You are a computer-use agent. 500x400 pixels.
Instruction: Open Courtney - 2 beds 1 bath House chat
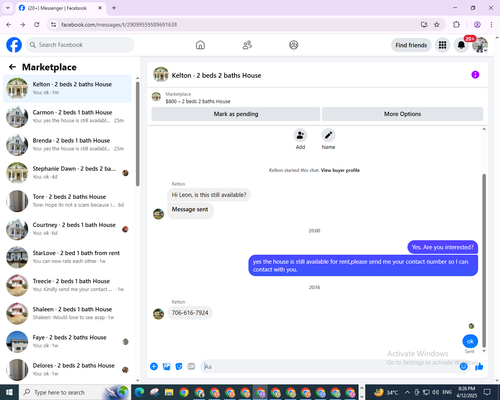coord(67,229)
